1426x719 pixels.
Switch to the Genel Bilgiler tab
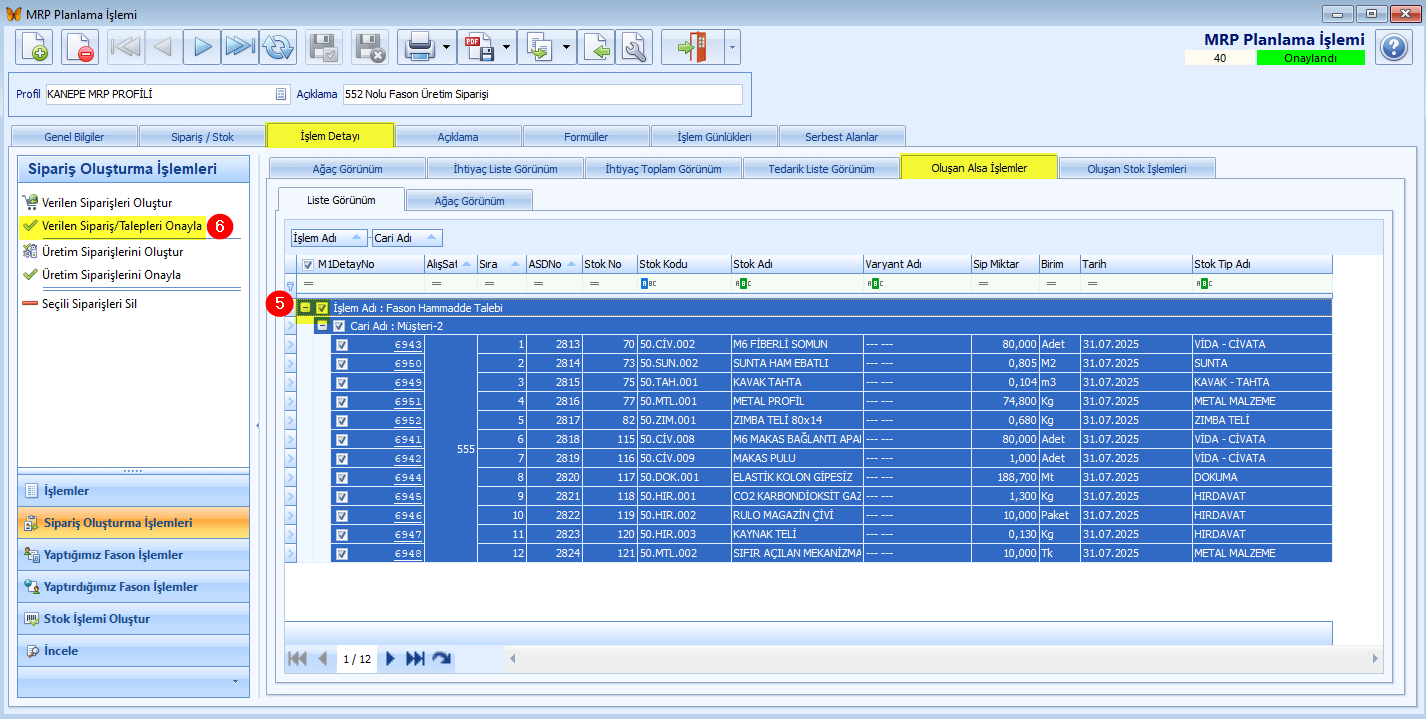point(74,137)
